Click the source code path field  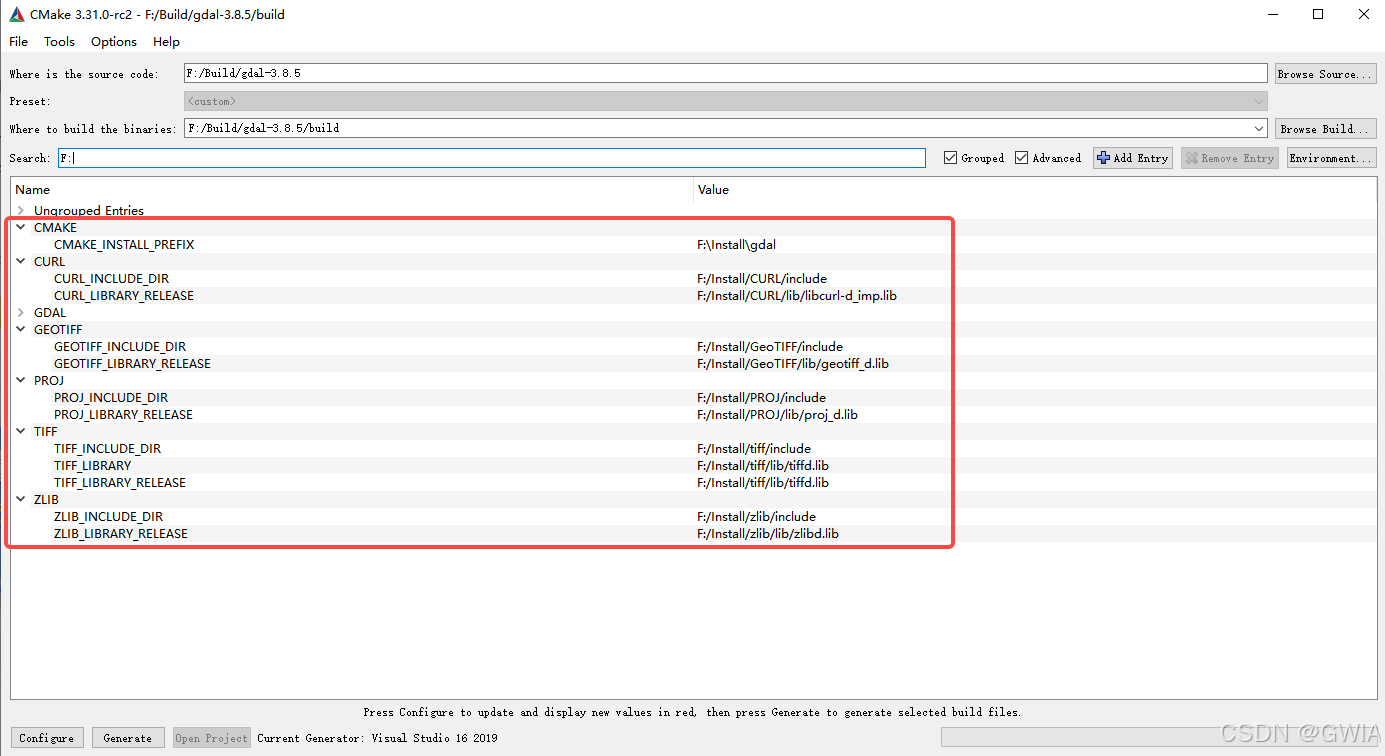(725, 73)
